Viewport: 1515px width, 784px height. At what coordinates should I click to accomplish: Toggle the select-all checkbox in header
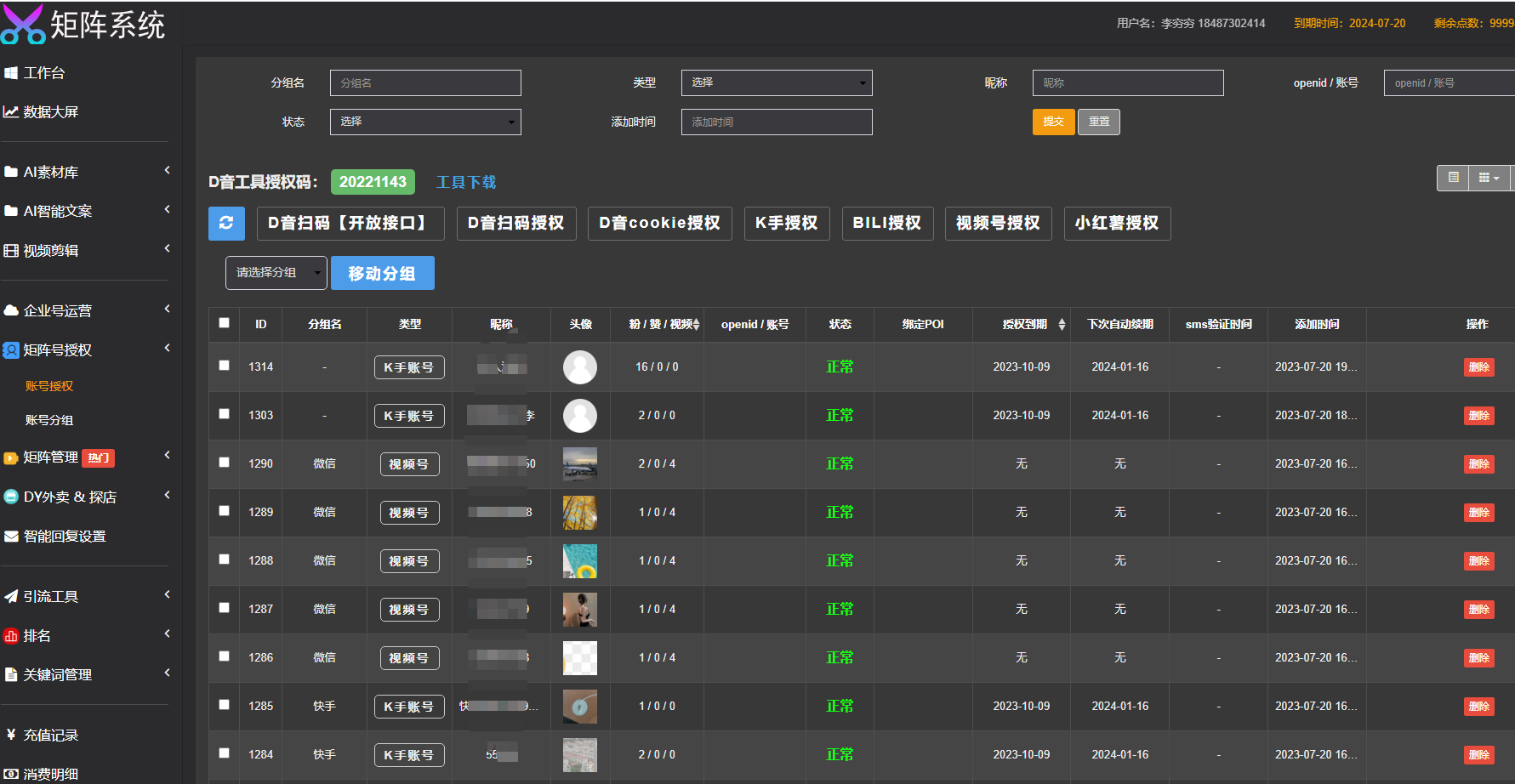point(225,323)
